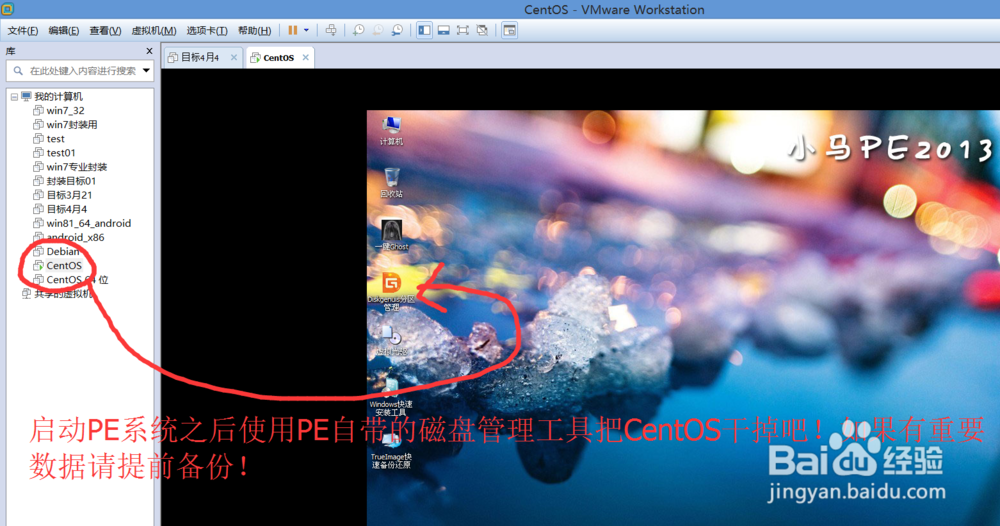Click the 回收站 recycle bin icon
Viewport: 1000px width, 526px height.
coord(391,182)
